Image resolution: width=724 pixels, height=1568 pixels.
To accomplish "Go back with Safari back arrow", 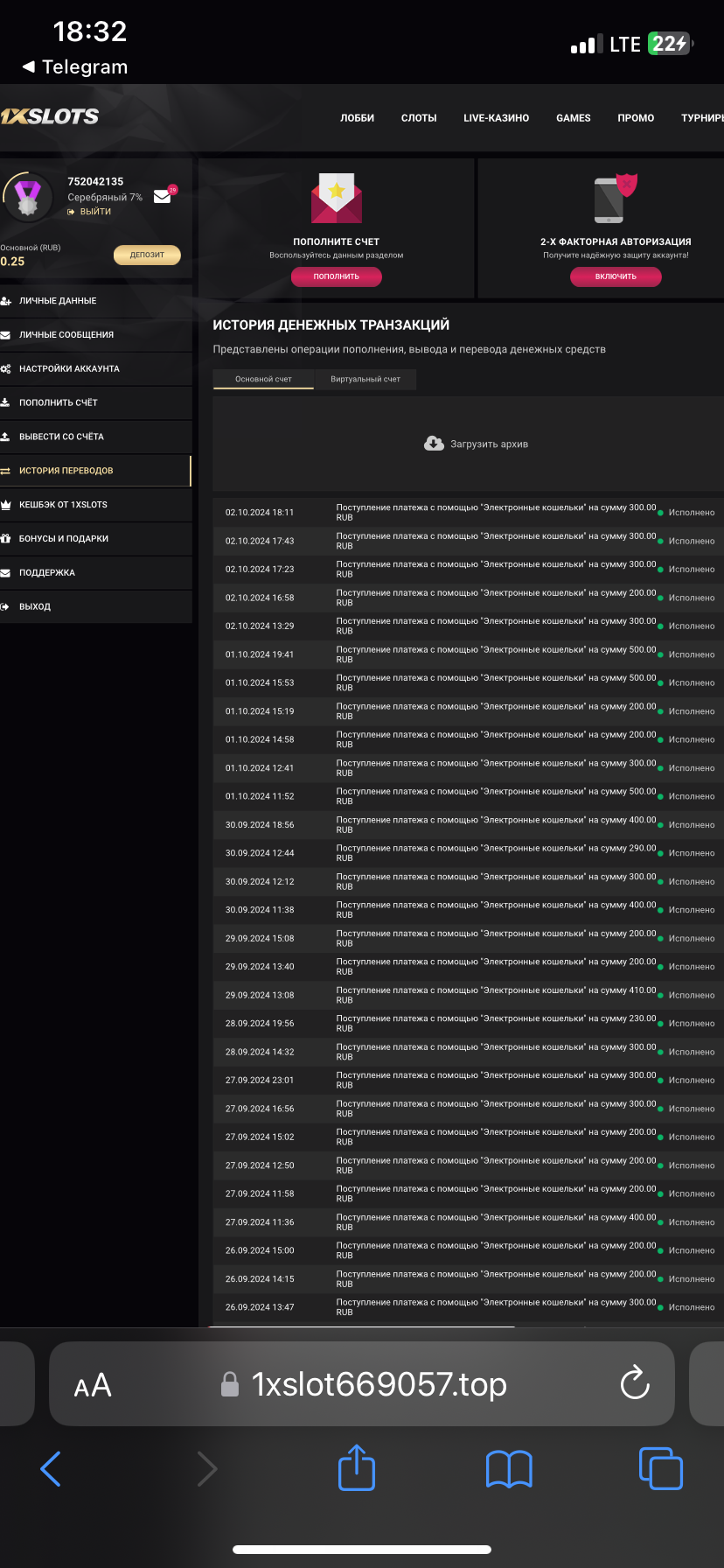I will pyautogui.click(x=52, y=1468).
